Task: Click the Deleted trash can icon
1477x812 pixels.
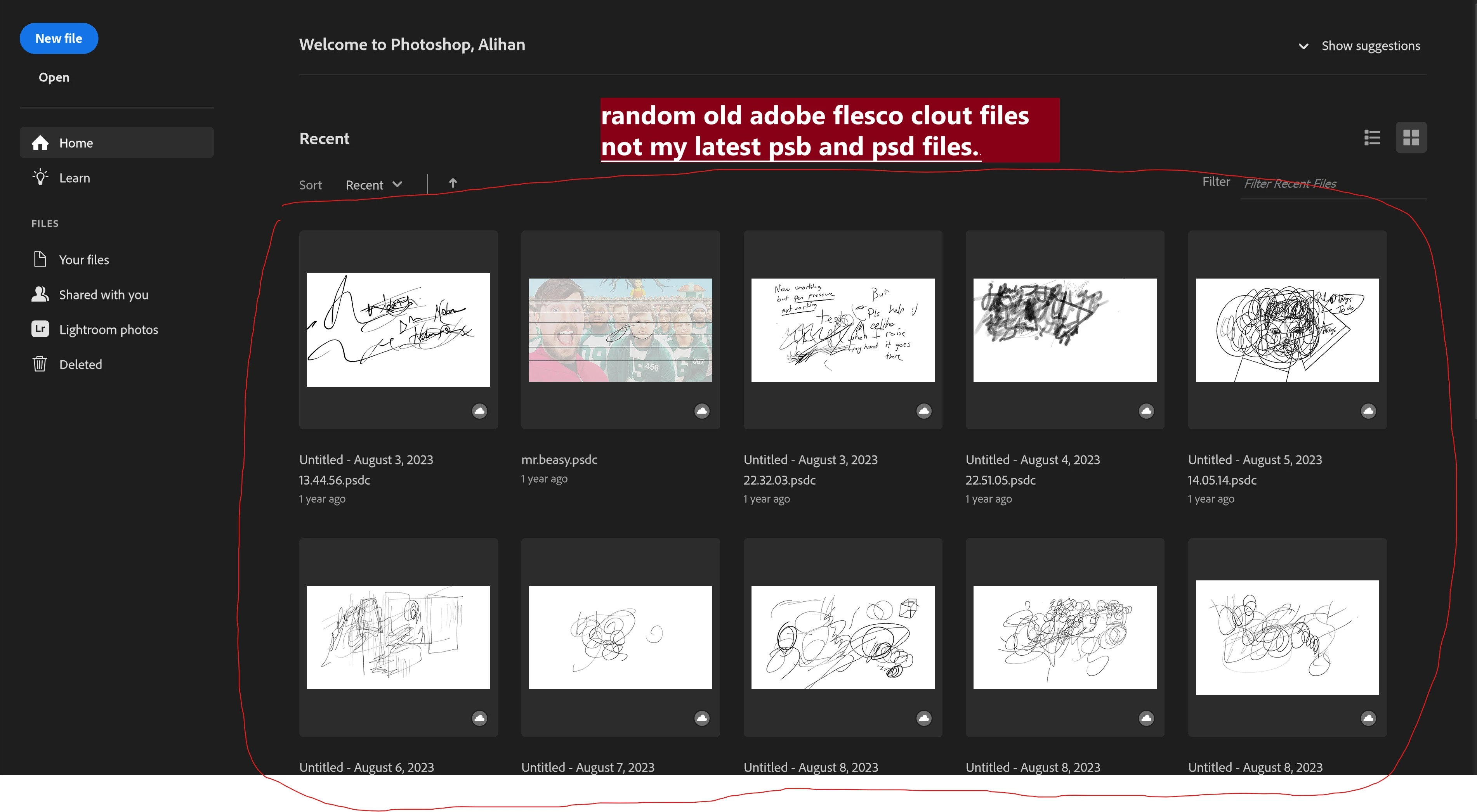Action: coord(40,364)
